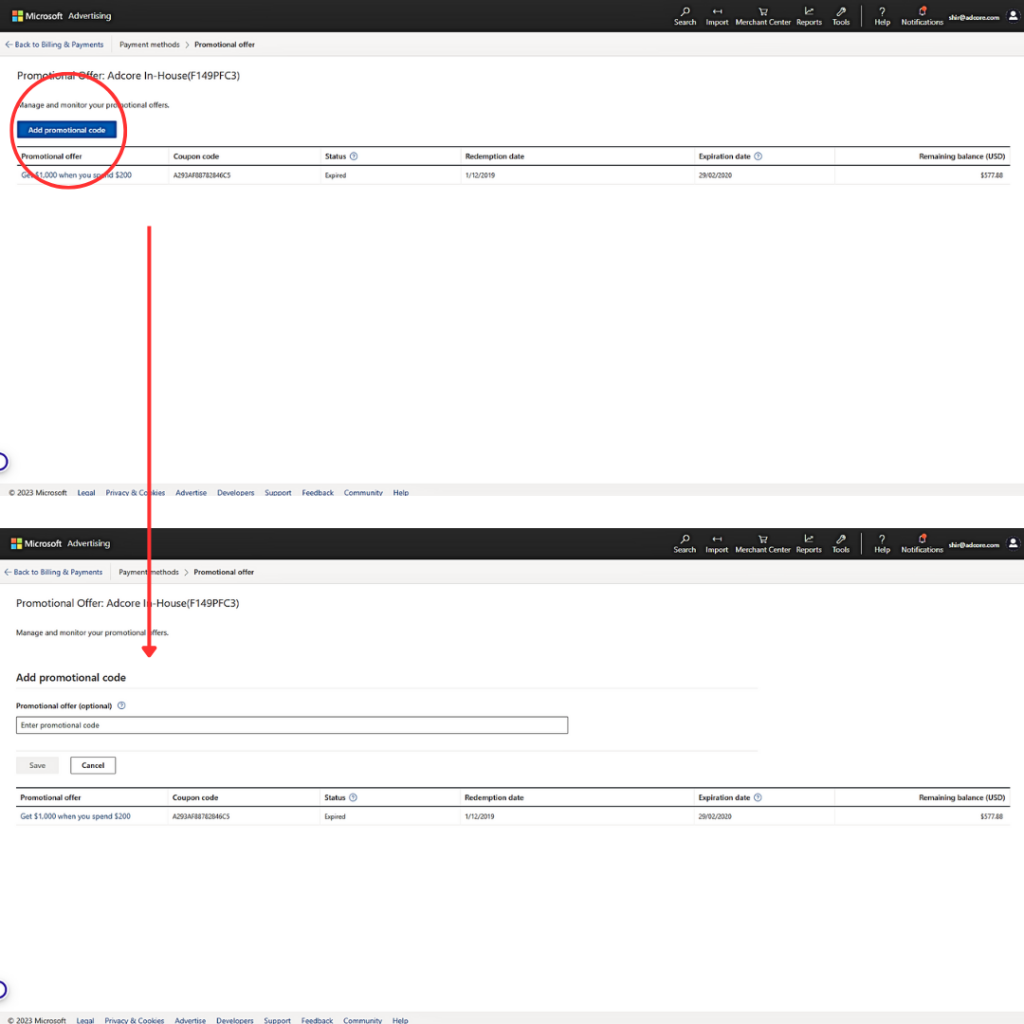
Task: Open Merchant Center cart icon in lower header
Action: 763,541
